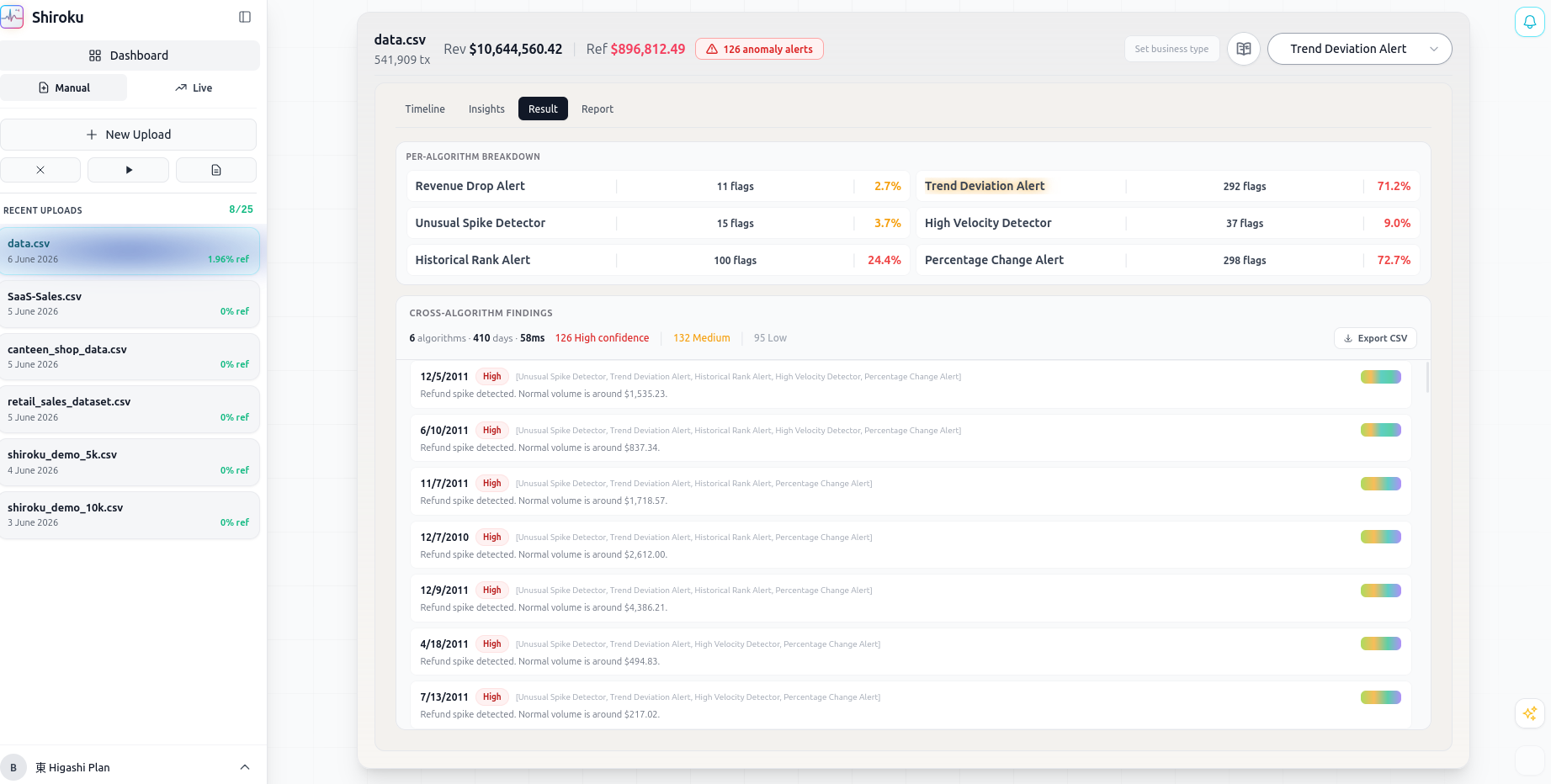Open the Trend Deviation Alert dropdown
The image size is (1551, 784).
tap(1359, 49)
